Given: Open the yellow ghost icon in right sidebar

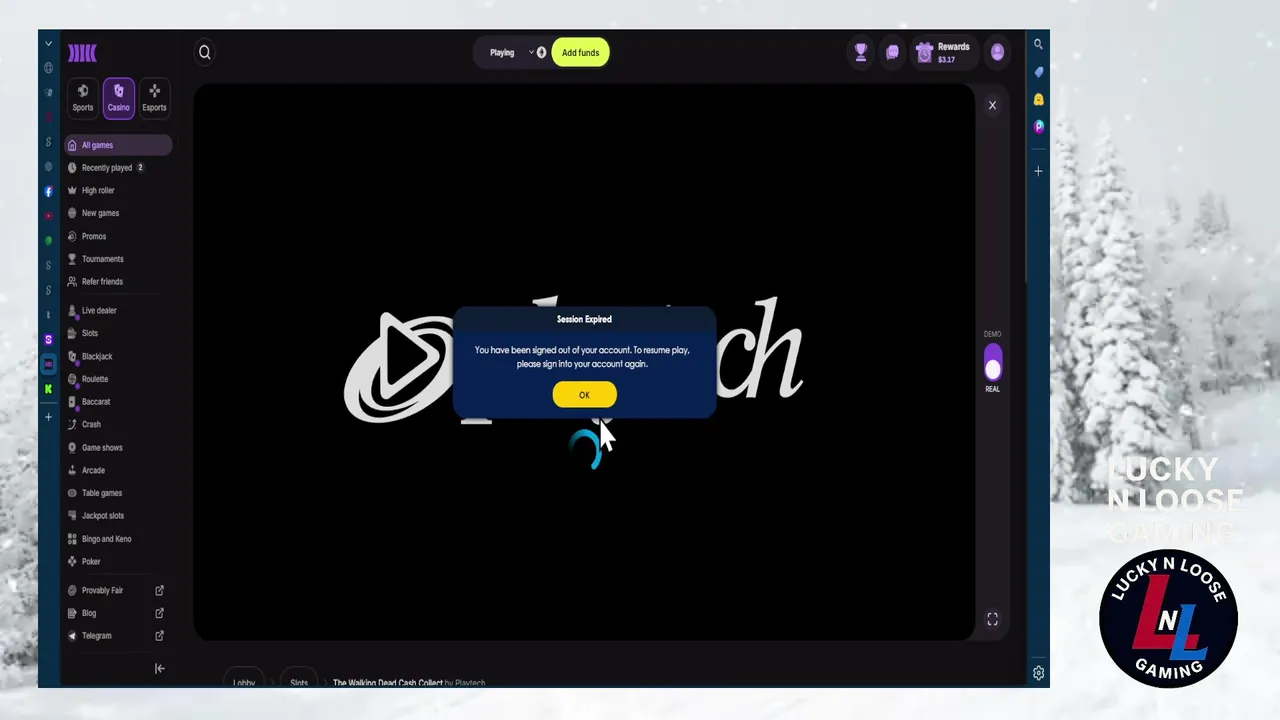Looking at the screenshot, I should click(x=1038, y=99).
